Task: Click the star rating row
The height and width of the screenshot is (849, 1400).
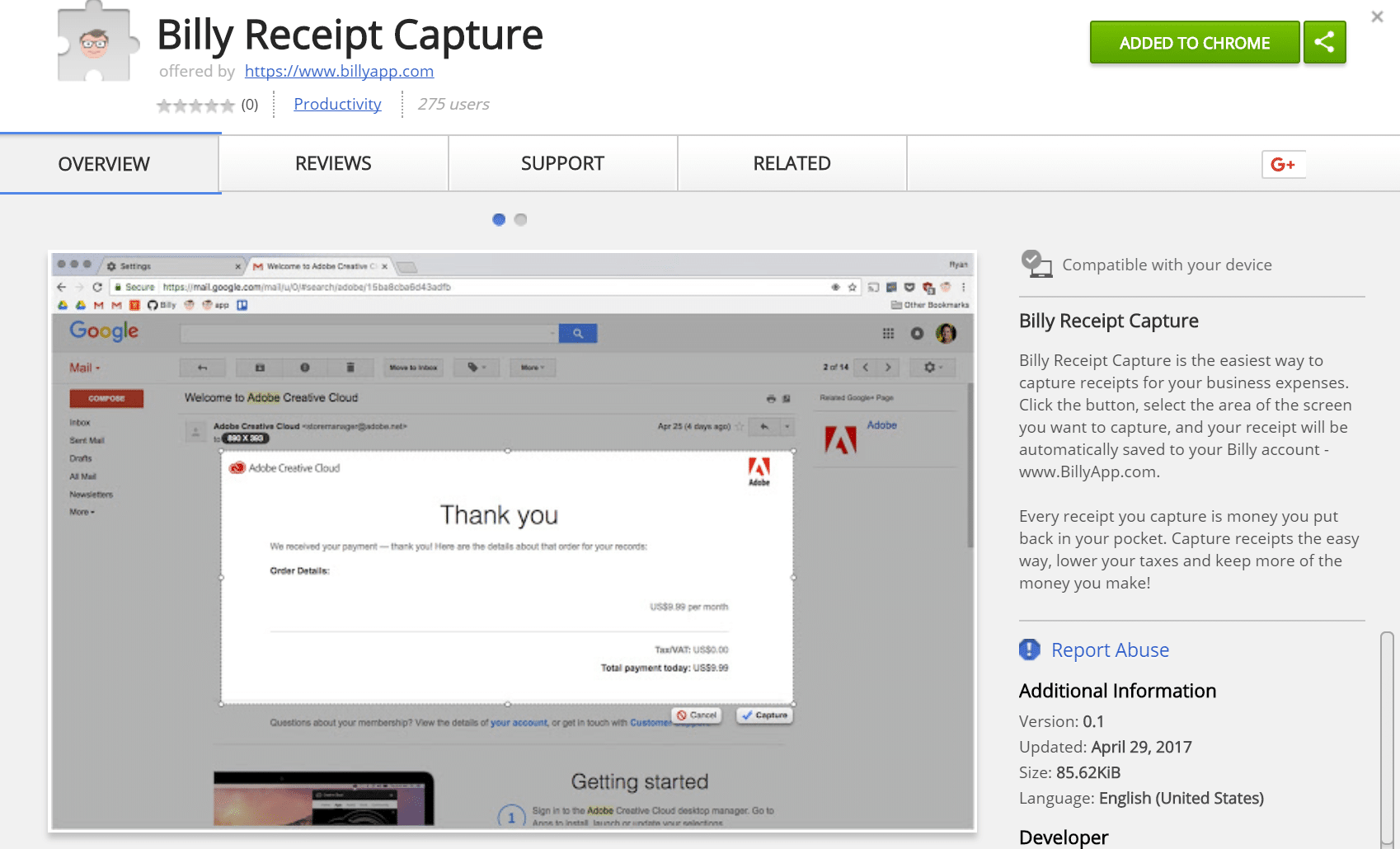Action: click(195, 105)
